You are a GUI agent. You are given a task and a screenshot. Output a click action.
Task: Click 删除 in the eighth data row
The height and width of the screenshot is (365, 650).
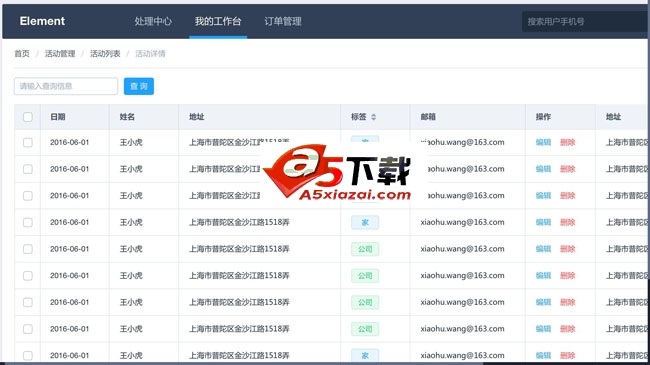(x=568, y=329)
